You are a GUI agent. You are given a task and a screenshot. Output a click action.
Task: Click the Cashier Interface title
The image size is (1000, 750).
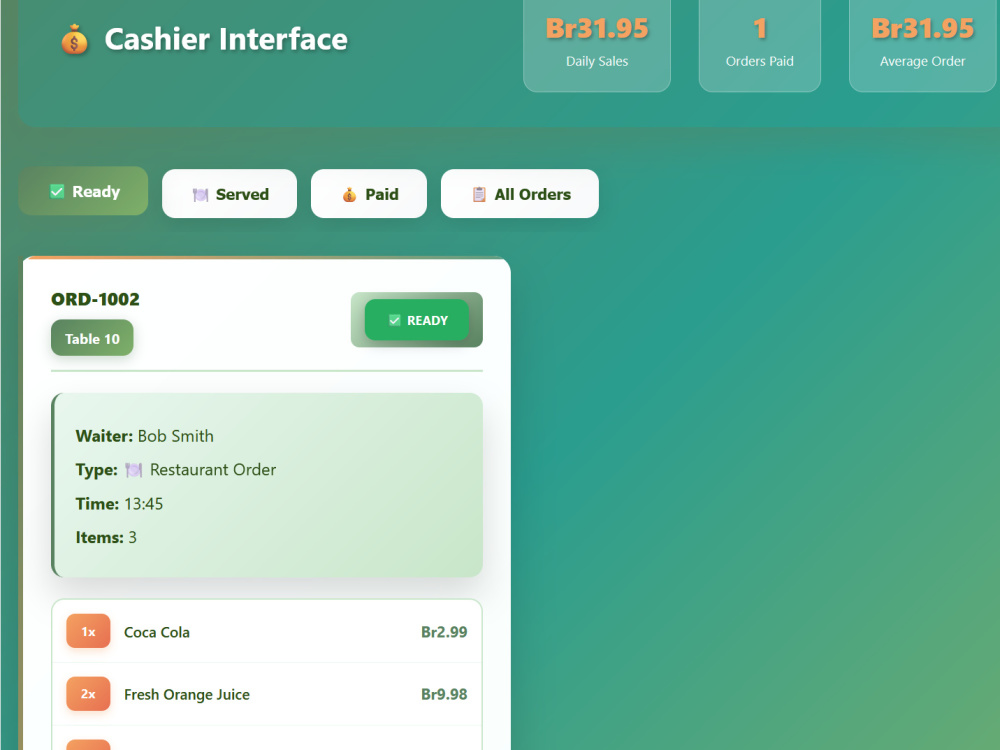click(x=226, y=40)
